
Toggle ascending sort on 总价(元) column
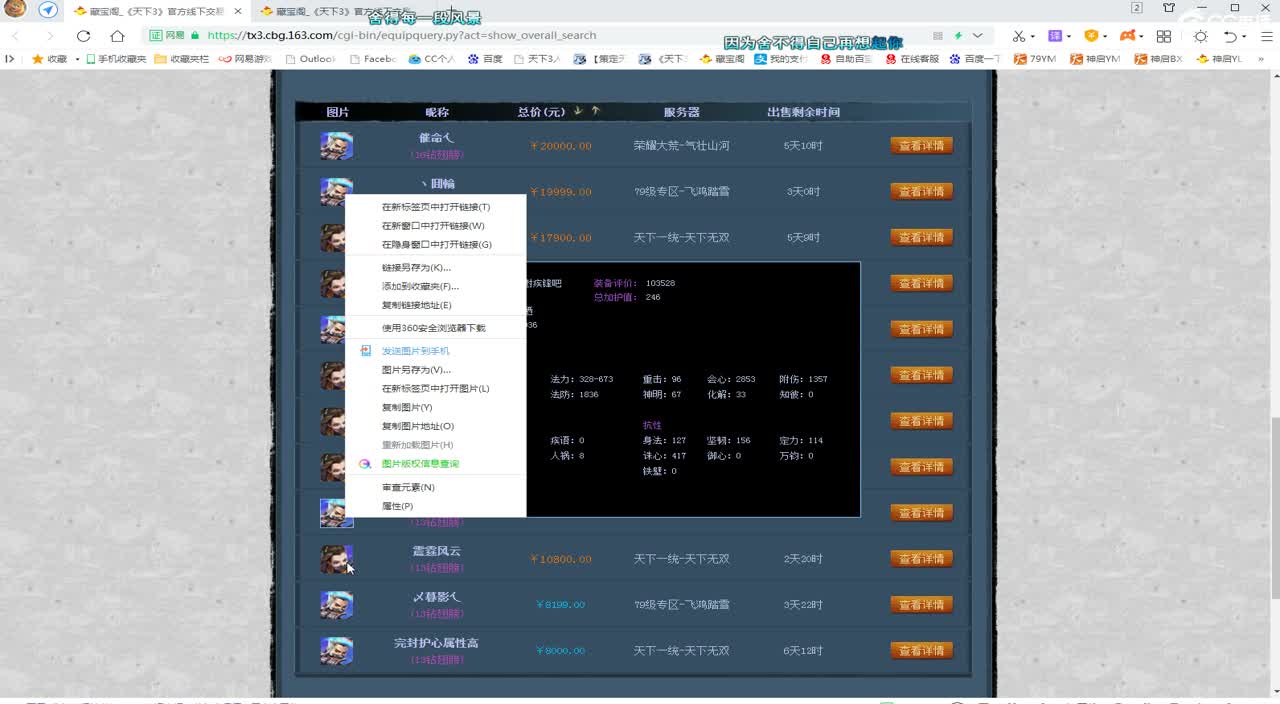click(595, 111)
